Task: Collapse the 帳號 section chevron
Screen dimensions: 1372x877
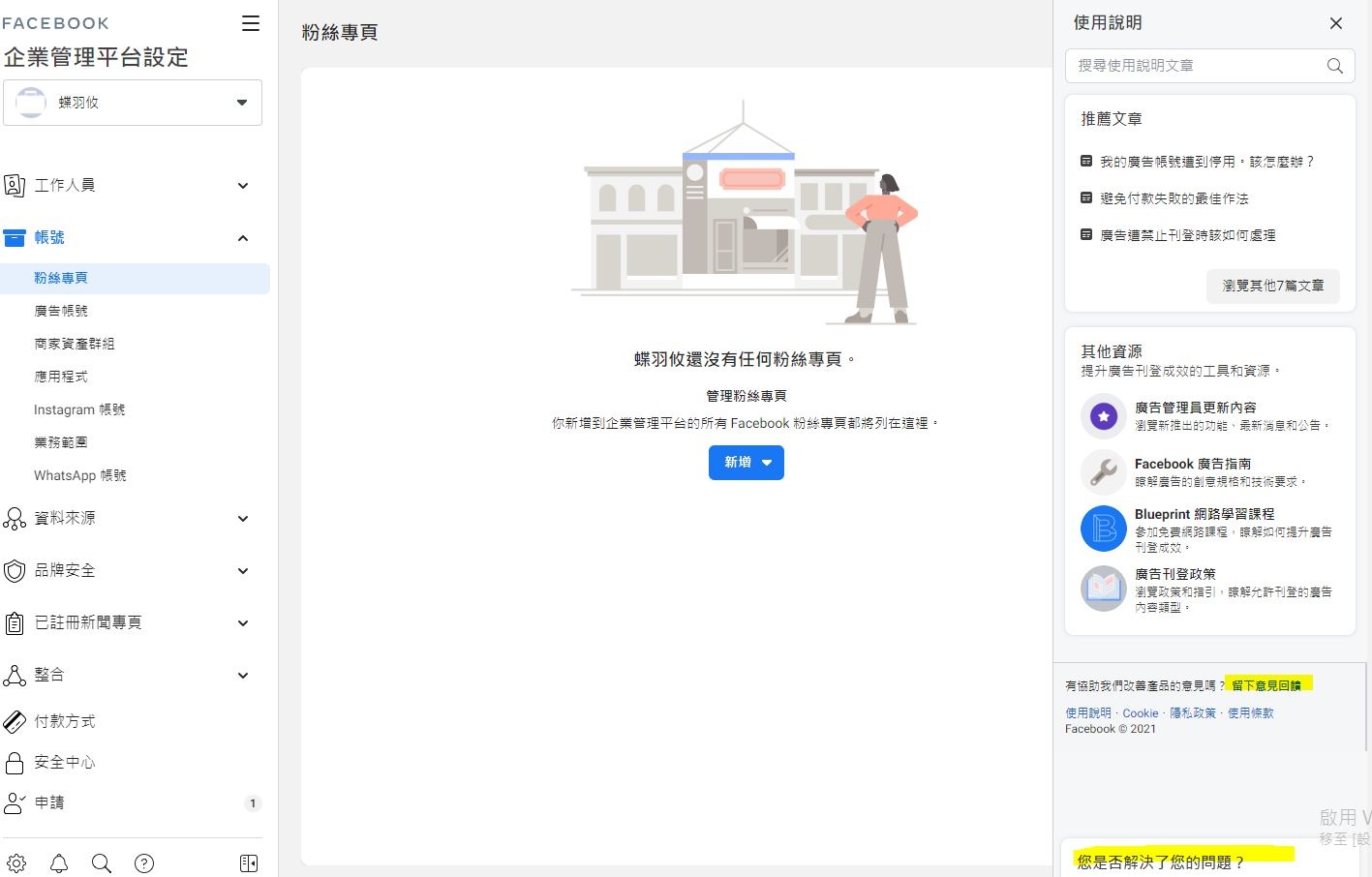Action: tap(243, 238)
